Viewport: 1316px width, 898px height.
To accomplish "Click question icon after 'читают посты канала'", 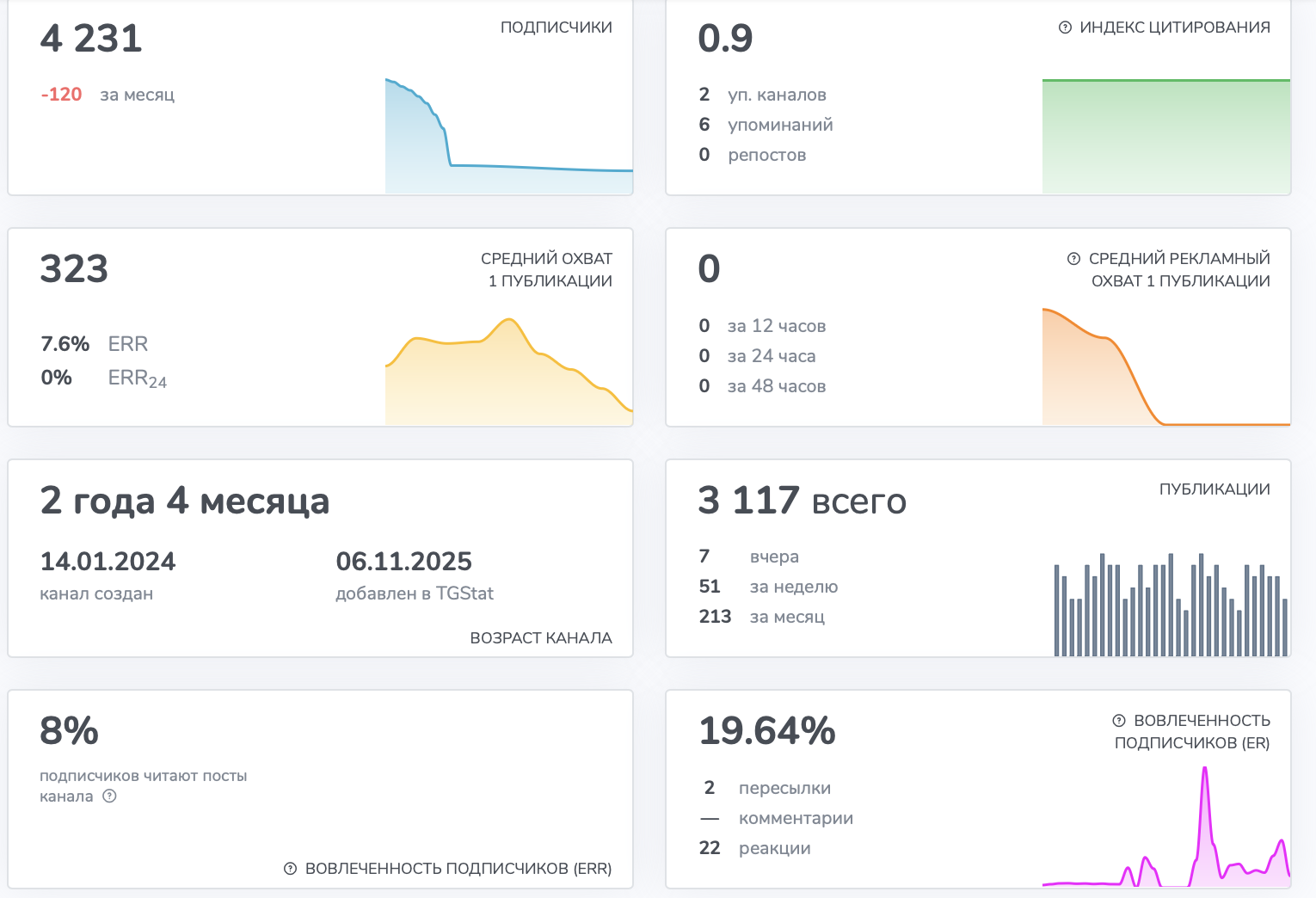I will tap(109, 797).
